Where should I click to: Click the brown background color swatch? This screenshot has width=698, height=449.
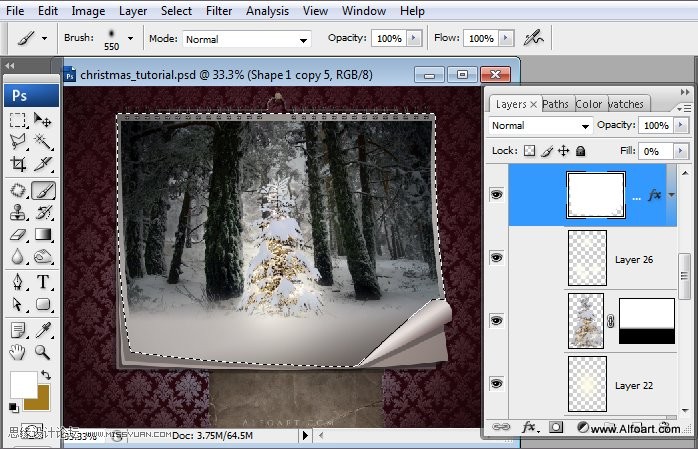coord(38,396)
